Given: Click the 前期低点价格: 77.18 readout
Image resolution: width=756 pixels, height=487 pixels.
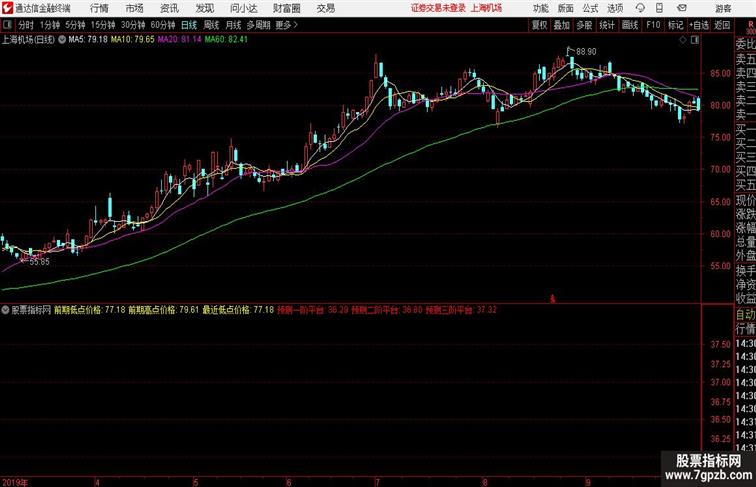Looking at the screenshot, I should tap(90, 310).
